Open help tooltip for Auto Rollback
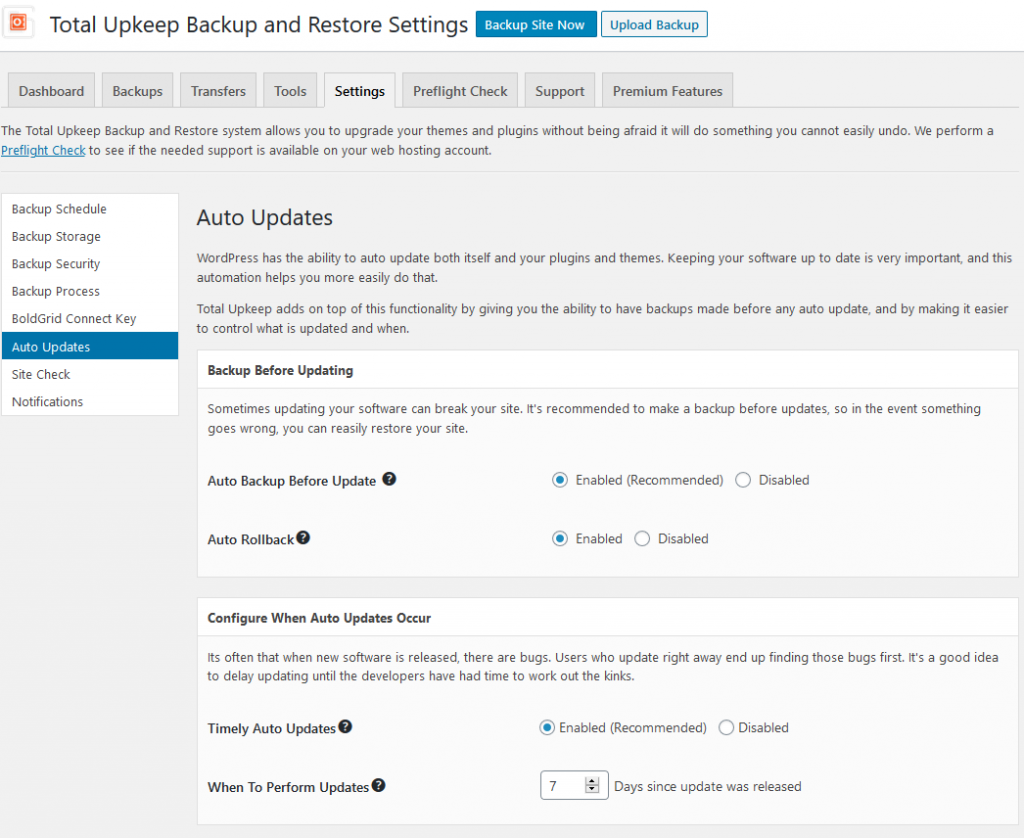The image size is (1024, 838). click(303, 538)
